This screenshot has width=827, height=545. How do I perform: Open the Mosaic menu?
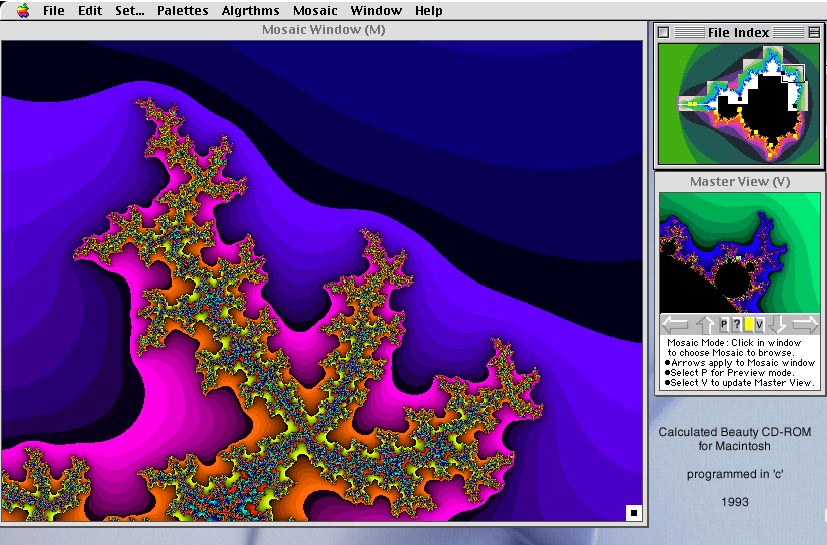click(x=315, y=11)
